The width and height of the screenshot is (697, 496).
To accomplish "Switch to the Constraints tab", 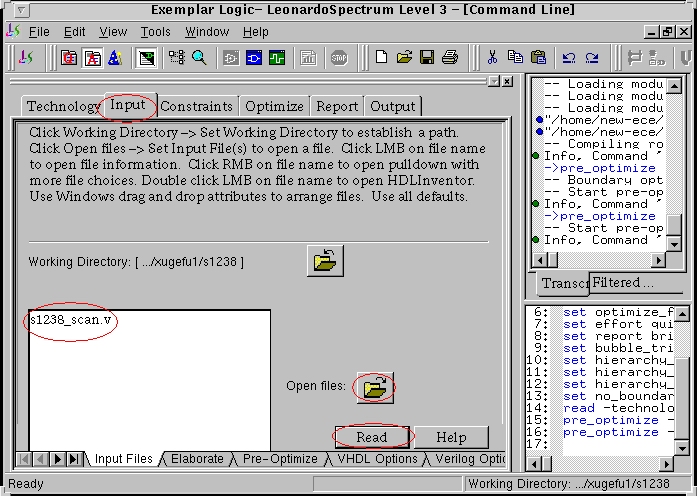I will pos(197,106).
